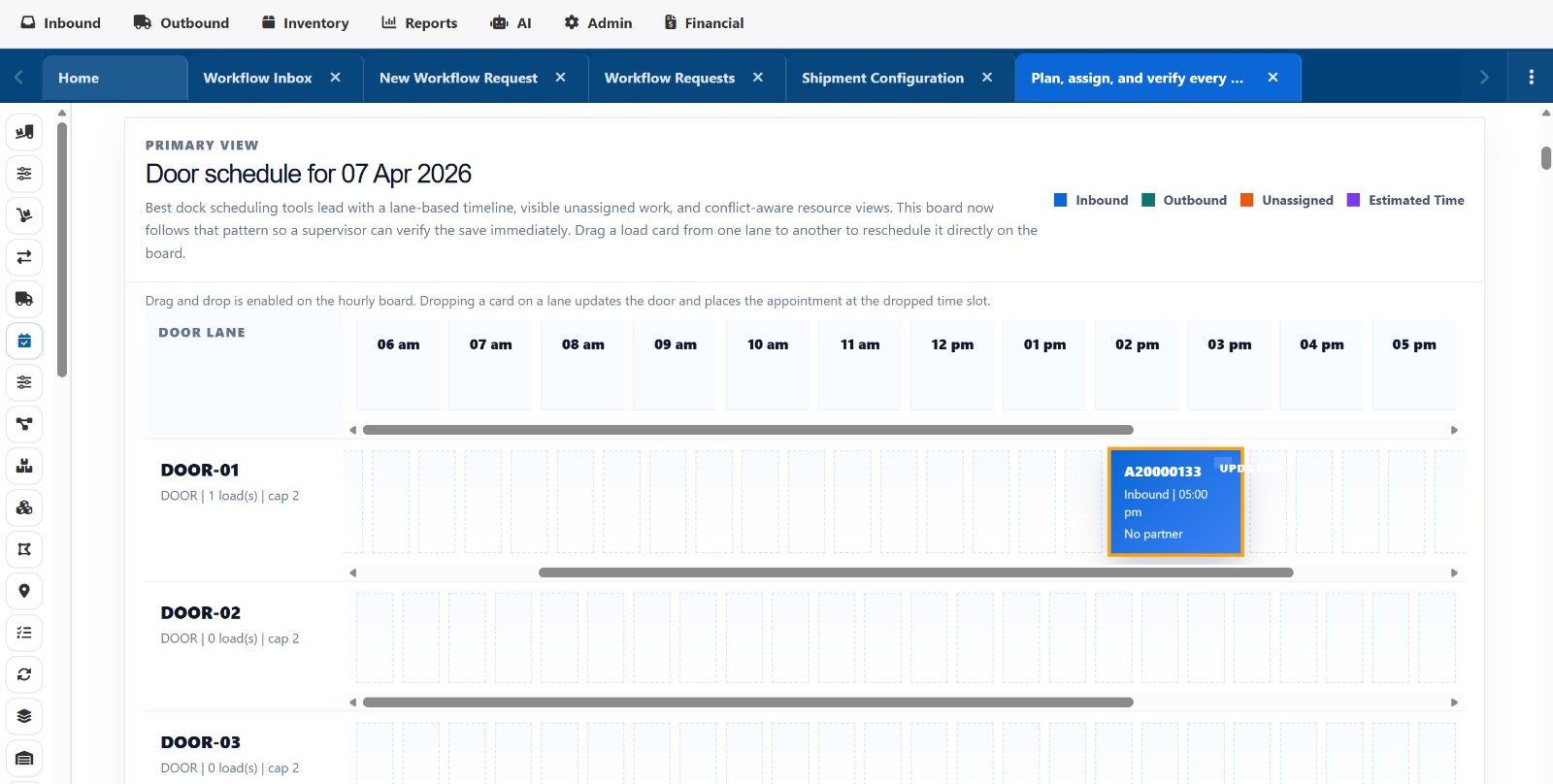Close the Plan, assign, and verify tab
The width and height of the screenshot is (1553, 784).
[1272, 78]
